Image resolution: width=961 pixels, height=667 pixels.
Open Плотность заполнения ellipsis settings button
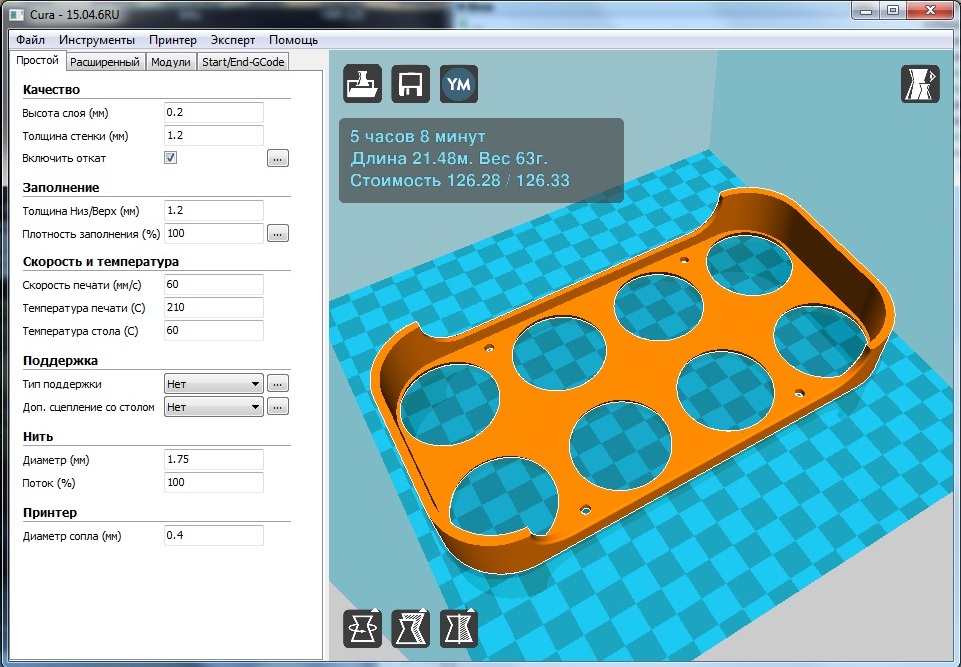pos(278,234)
